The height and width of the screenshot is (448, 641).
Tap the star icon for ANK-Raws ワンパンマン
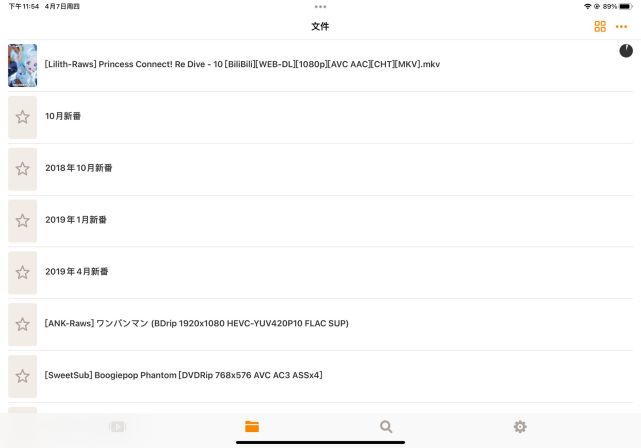(x=22, y=324)
